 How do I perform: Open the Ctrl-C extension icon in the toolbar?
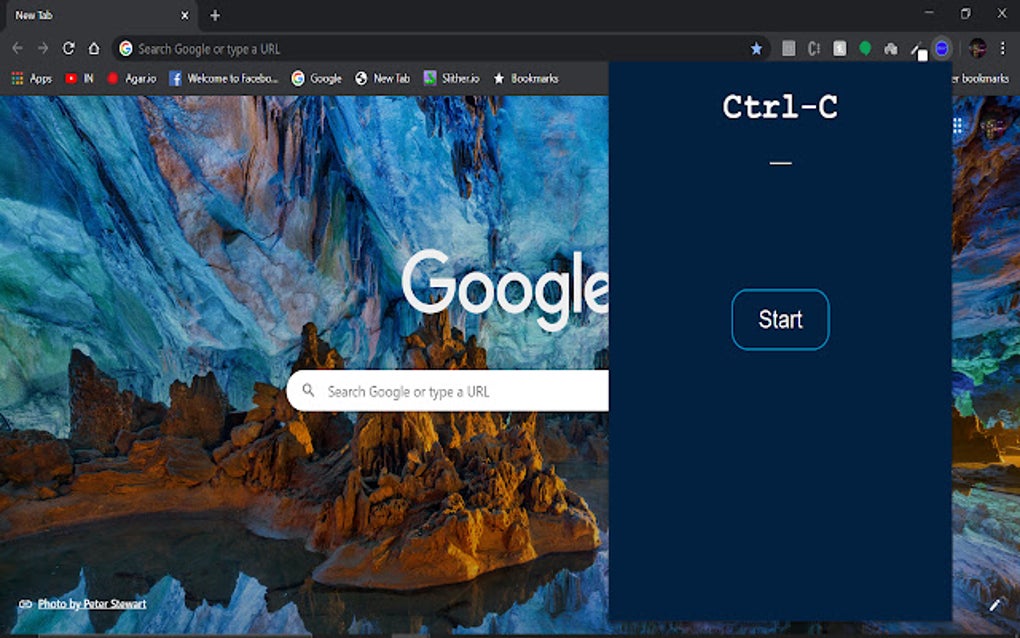(812, 48)
